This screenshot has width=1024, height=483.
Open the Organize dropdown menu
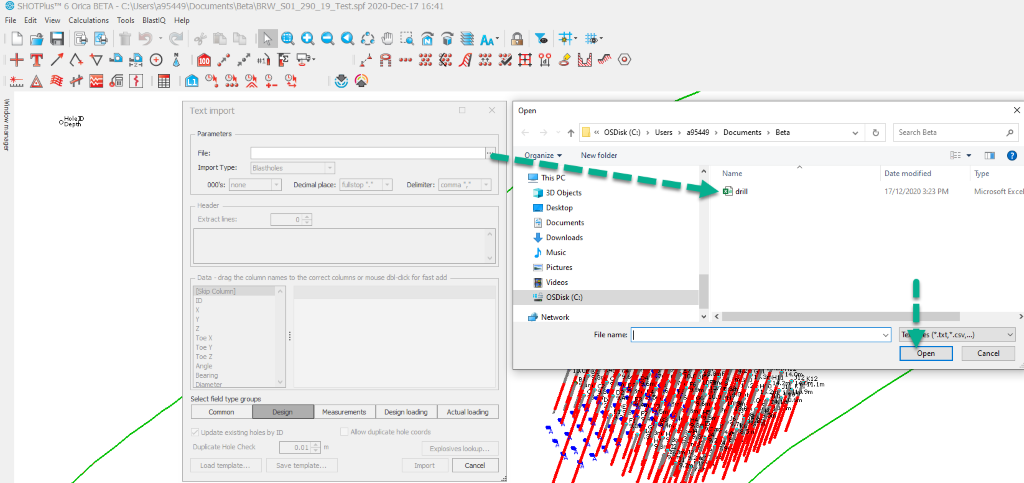543,155
